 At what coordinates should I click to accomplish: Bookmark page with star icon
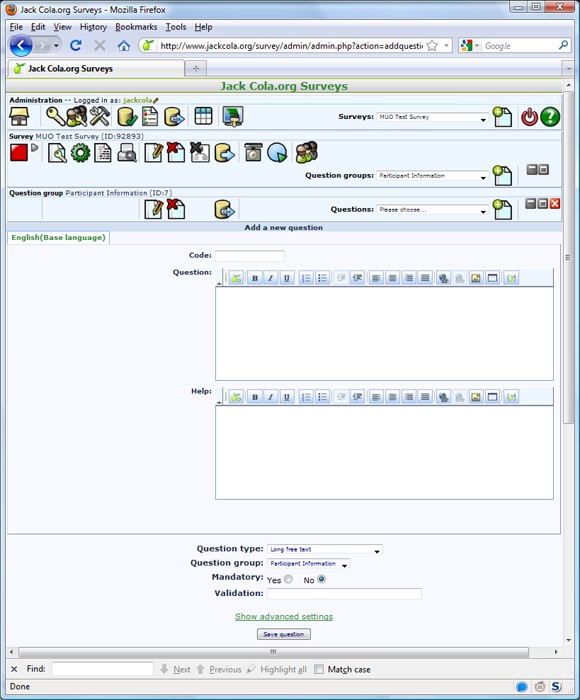click(432, 46)
